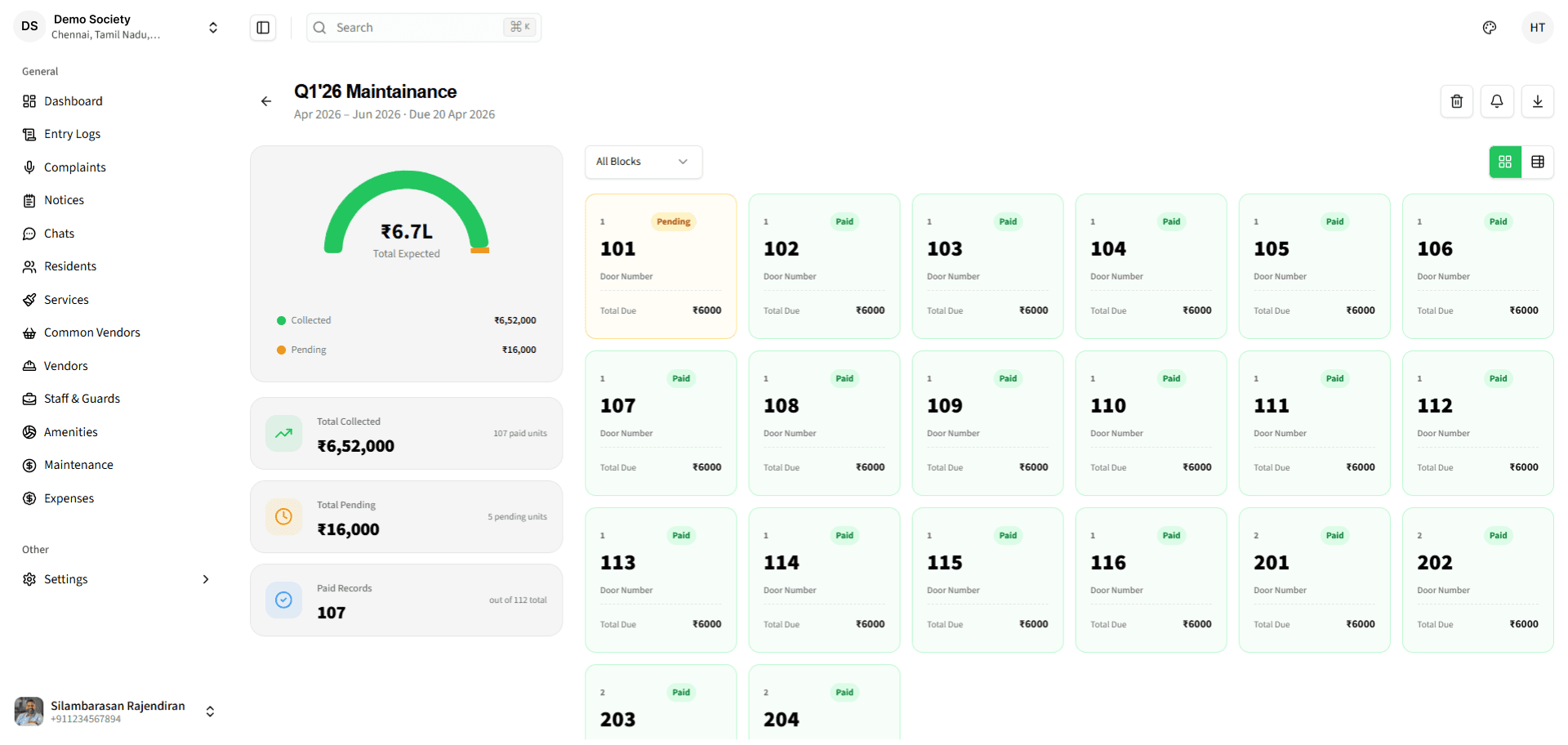Click the Staff & Guards briefcase icon
Viewport: 1568px width, 745px height.
tap(29, 399)
